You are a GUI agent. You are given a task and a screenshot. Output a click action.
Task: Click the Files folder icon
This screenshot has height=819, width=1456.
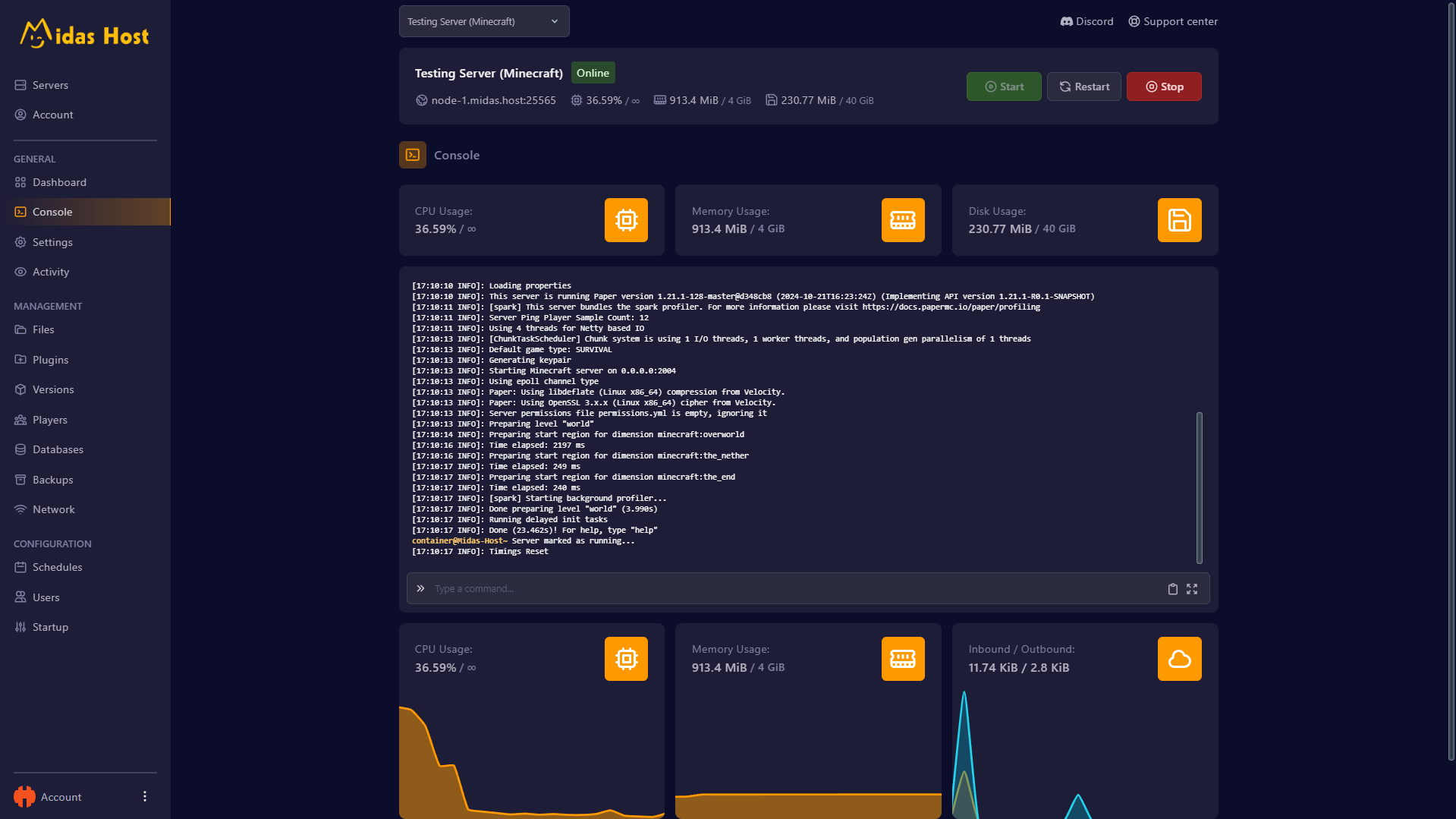[x=20, y=329]
